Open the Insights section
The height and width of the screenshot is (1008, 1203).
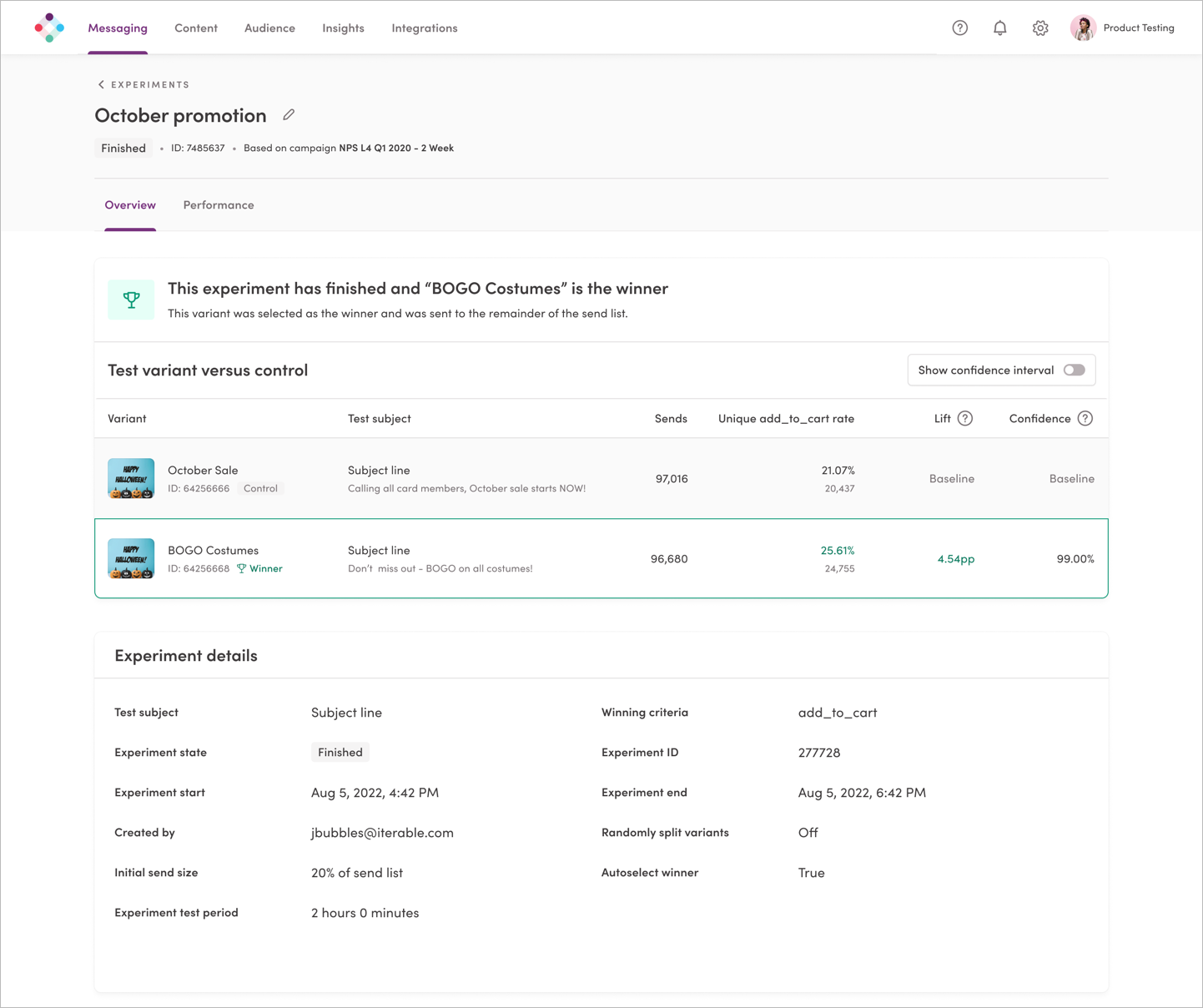click(x=343, y=28)
